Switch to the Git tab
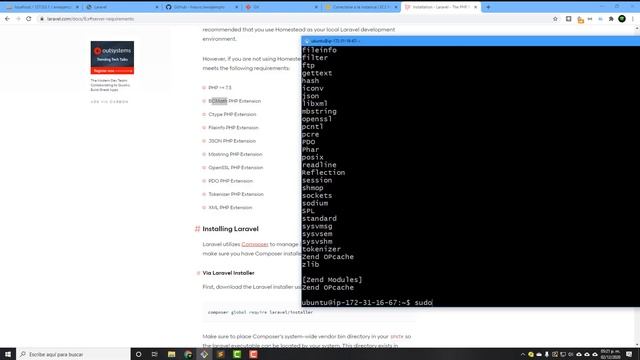This screenshot has height=360, width=640. pos(281,7)
